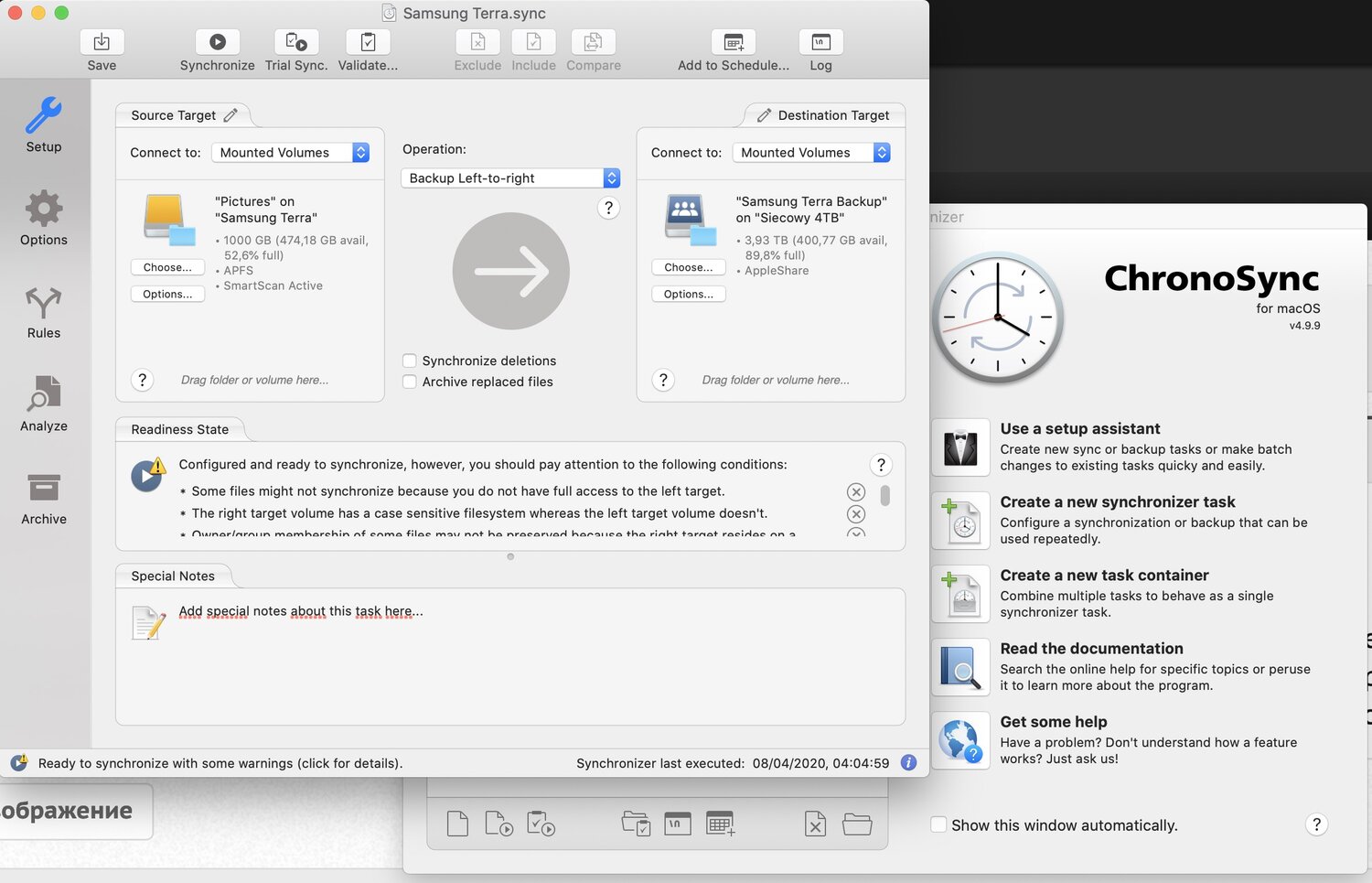Click the source Options... button
1372x883 pixels.
[167, 294]
